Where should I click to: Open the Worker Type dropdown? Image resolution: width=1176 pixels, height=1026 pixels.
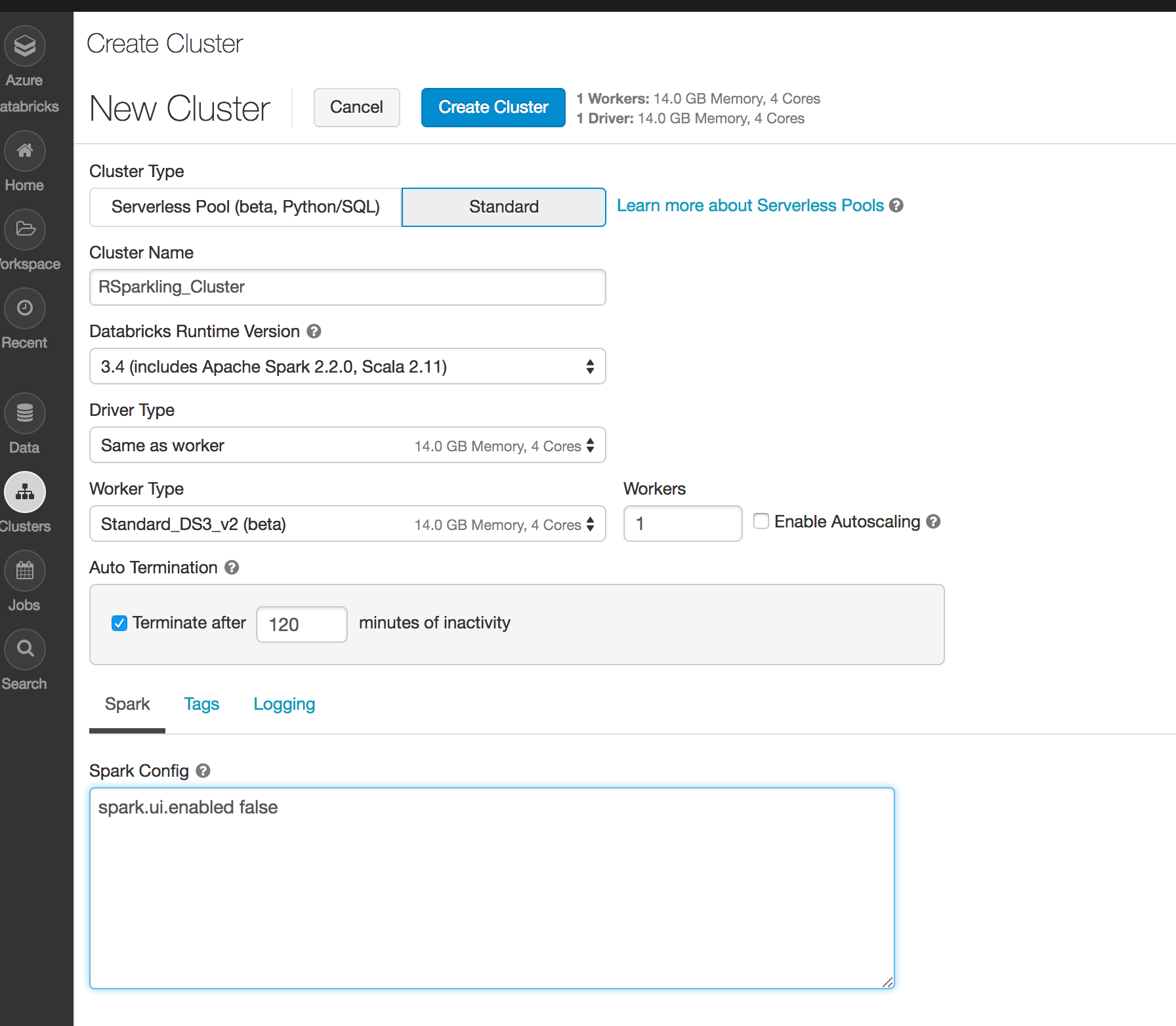[x=347, y=523]
